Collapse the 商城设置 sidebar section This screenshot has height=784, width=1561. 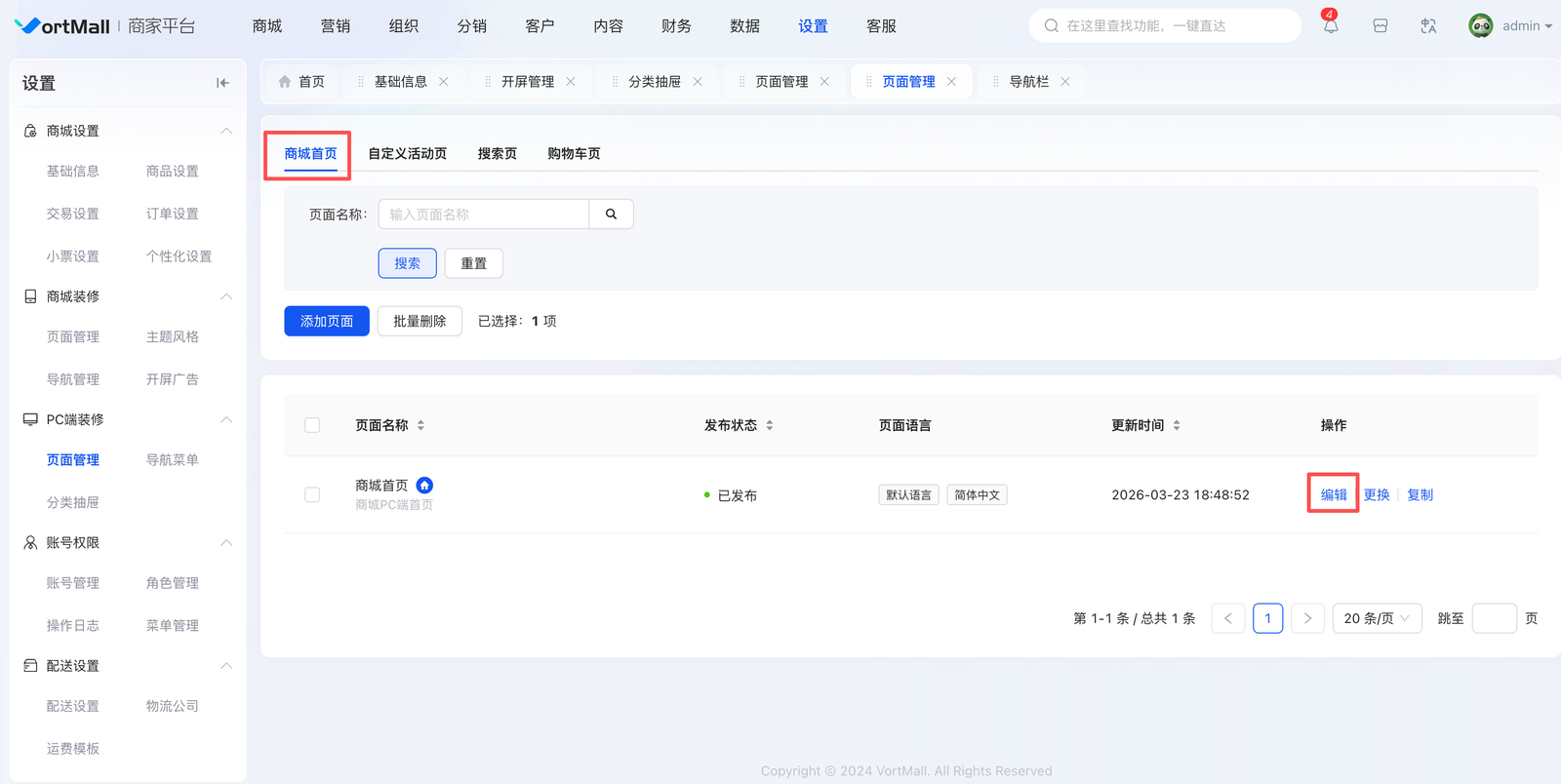[226, 131]
